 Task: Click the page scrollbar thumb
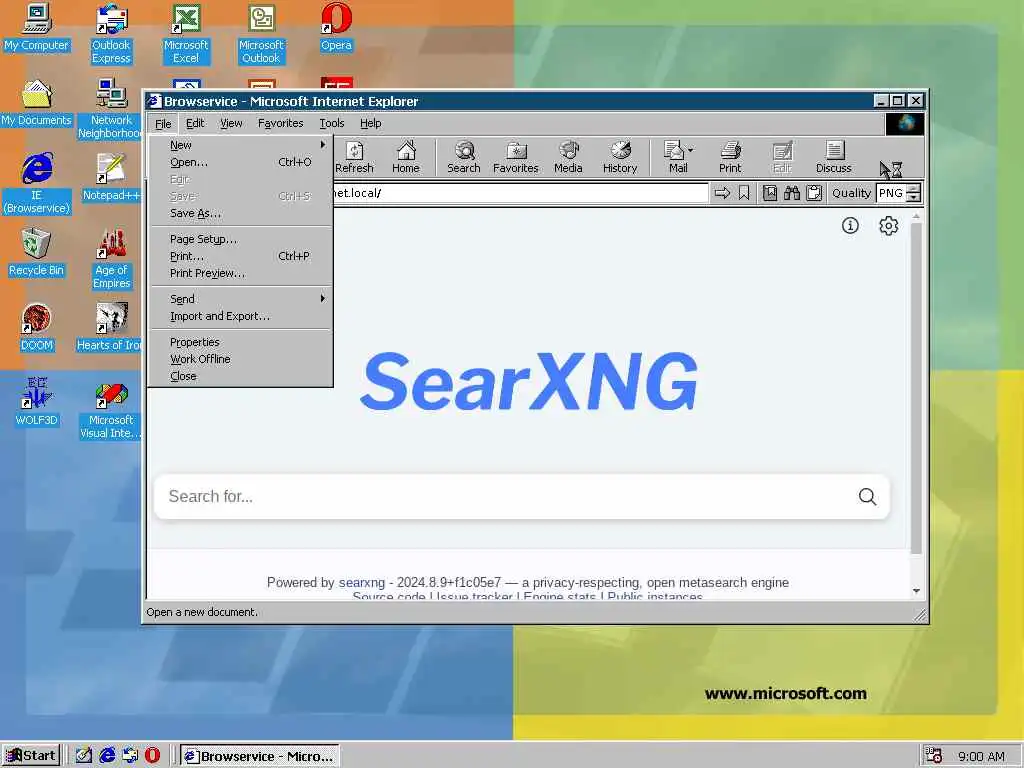point(916,389)
